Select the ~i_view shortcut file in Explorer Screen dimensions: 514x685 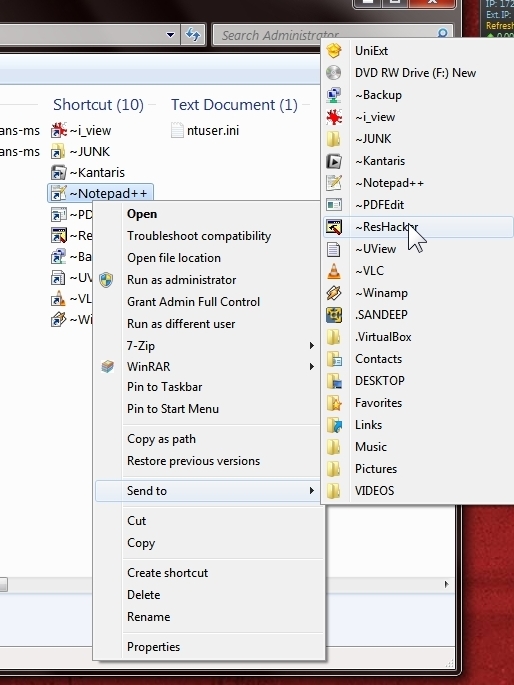point(81,130)
